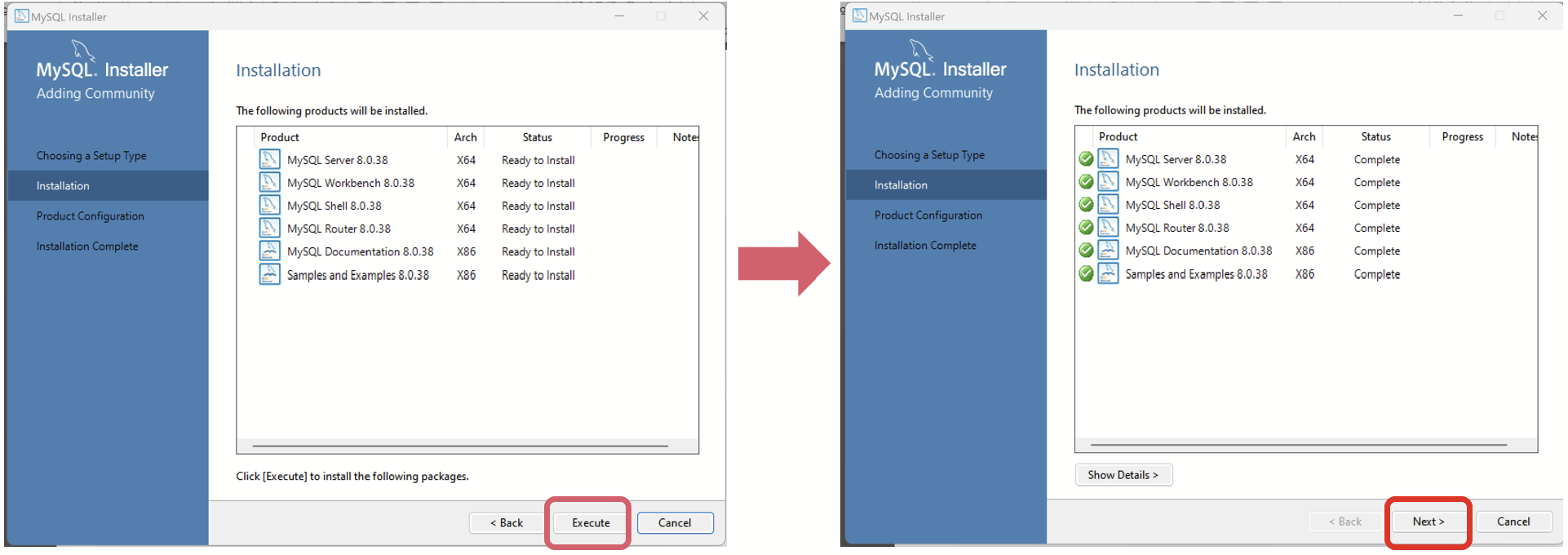1568x555 pixels.
Task: Click the MySQL dolphin logo in the right window sidebar
Action: coord(922,49)
